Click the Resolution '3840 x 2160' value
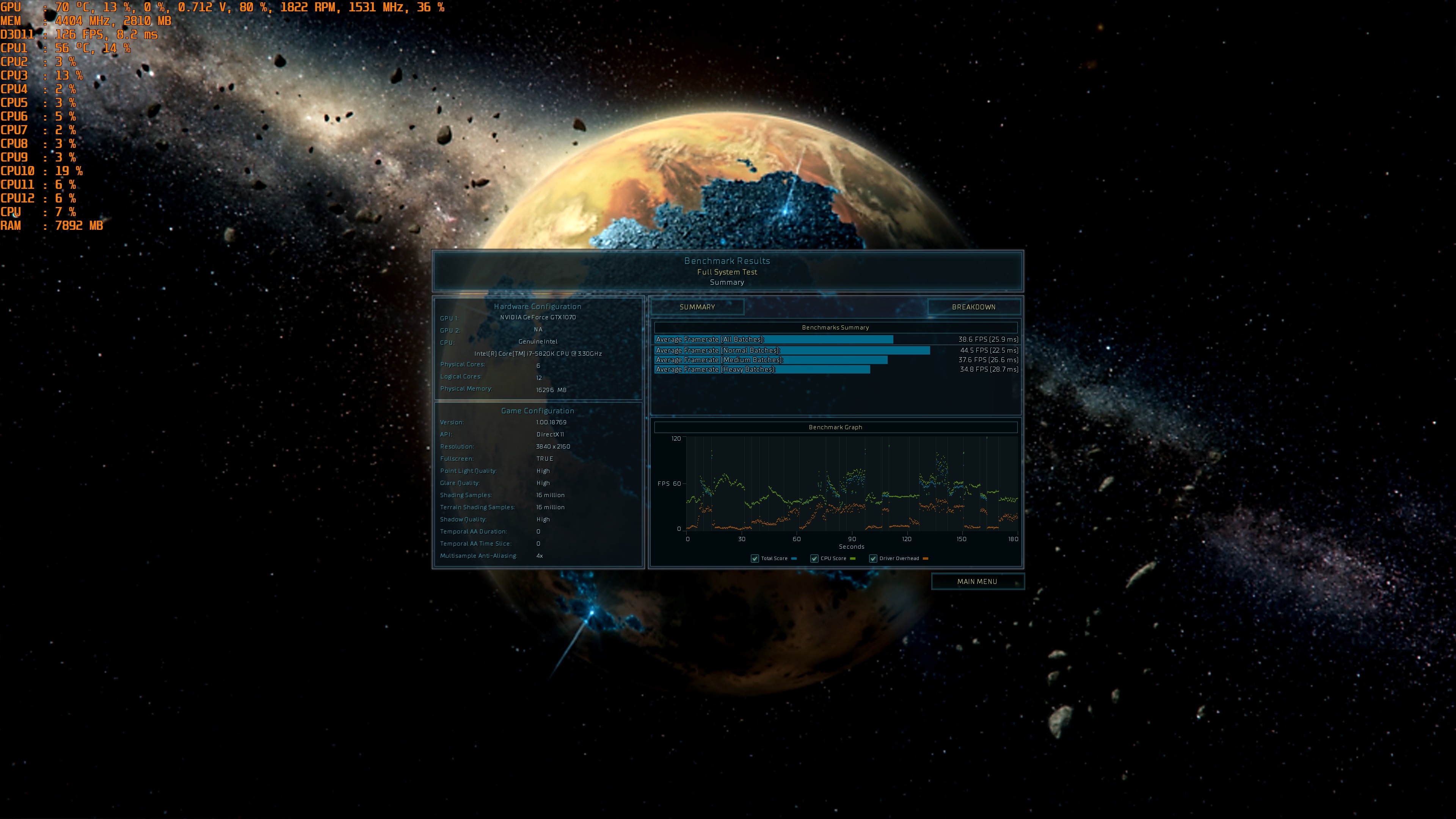The width and height of the screenshot is (1456, 819). (553, 447)
